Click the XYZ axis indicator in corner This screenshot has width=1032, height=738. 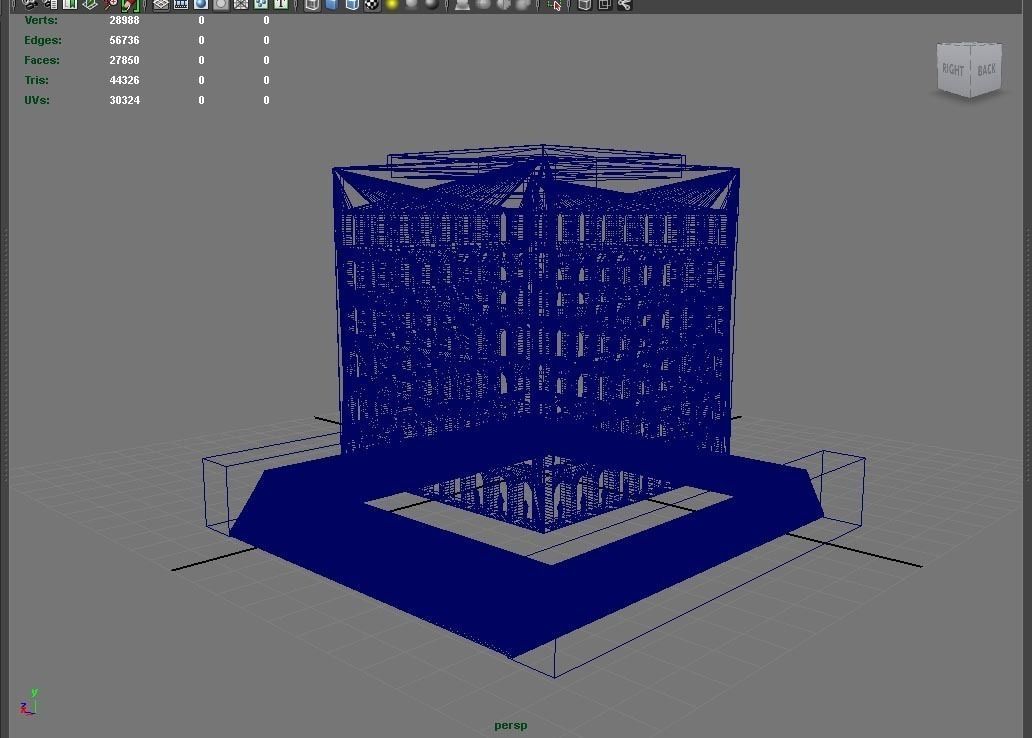pyautogui.click(x=28, y=702)
